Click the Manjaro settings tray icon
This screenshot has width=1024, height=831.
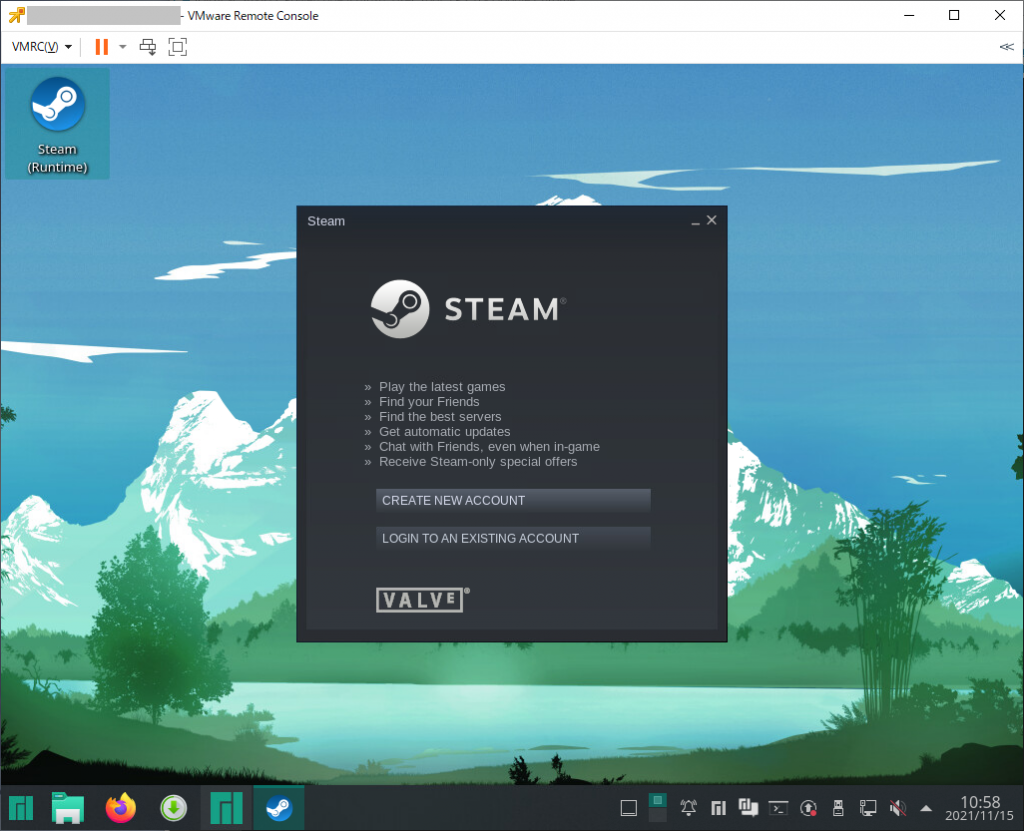coord(718,809)
